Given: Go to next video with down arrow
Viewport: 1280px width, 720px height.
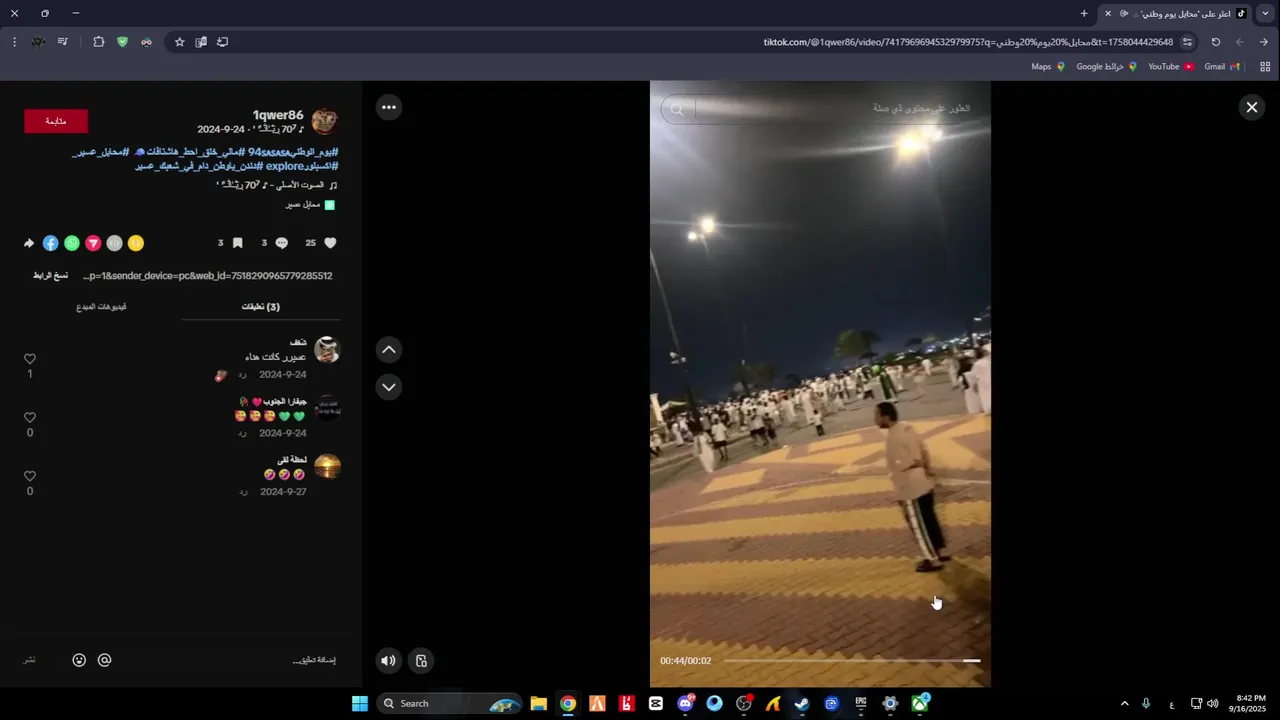Looking at the screenshot, I should click(x=389, y=387).
